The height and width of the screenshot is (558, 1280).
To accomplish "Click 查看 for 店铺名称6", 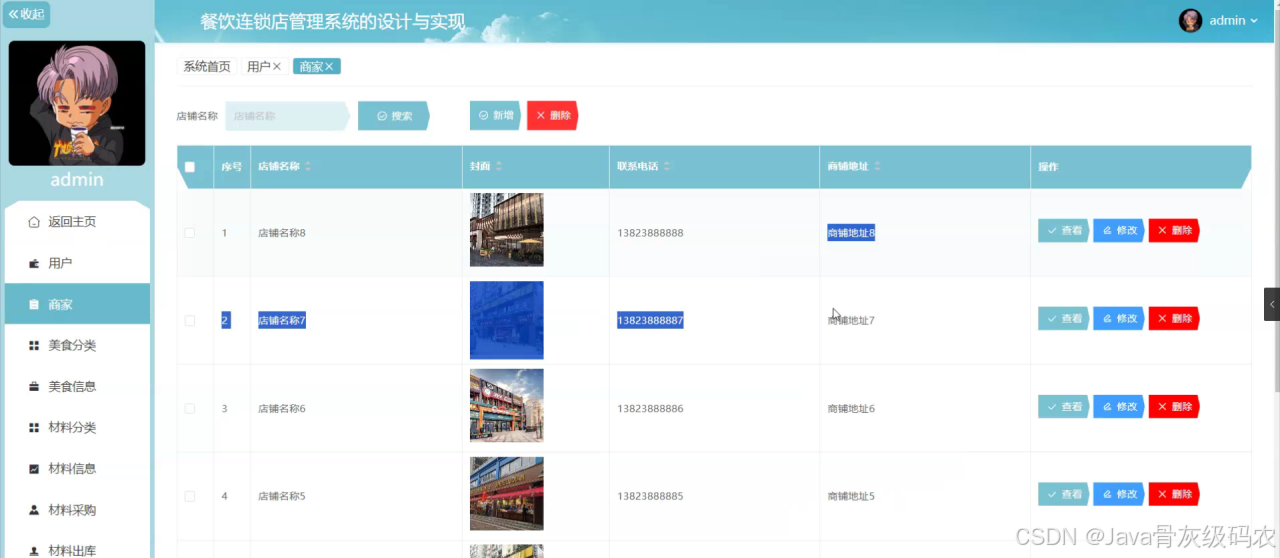I will pos(1064,407).
